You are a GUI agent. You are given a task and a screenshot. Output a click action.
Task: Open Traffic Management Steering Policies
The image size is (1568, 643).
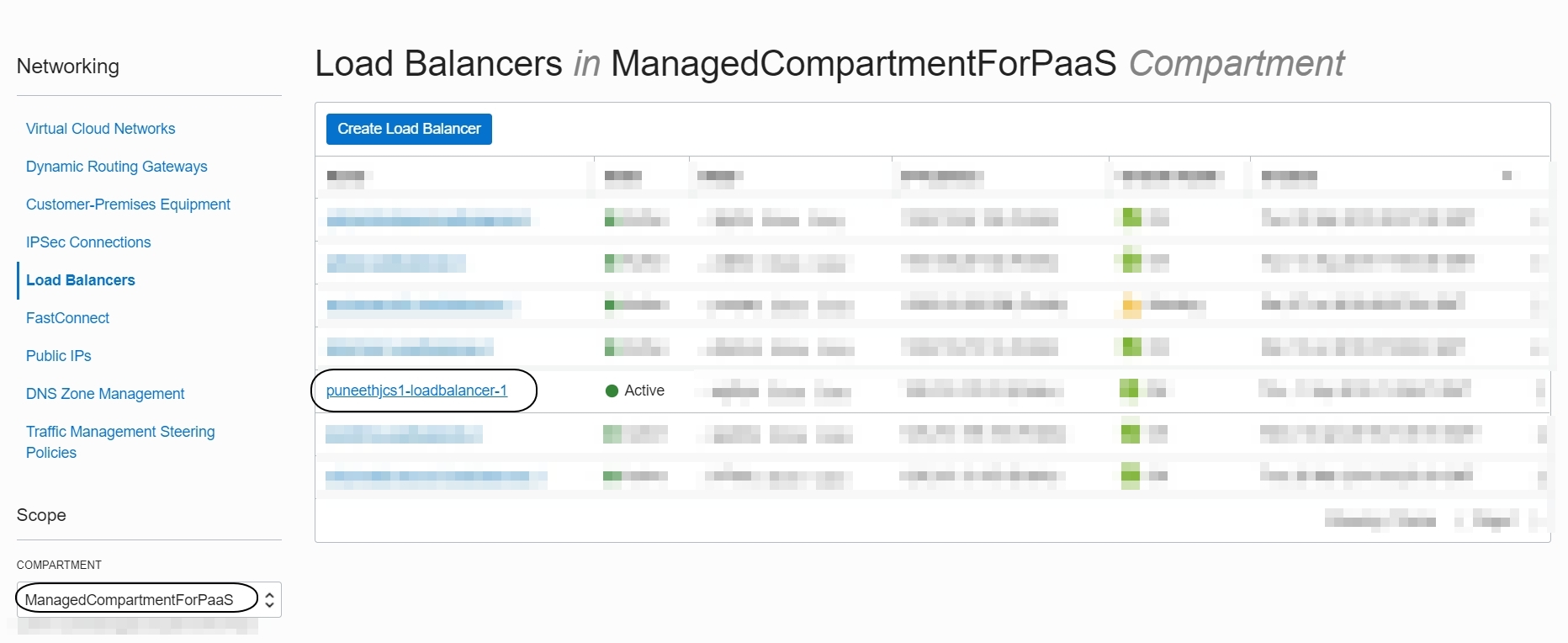[x=119, y=442]
